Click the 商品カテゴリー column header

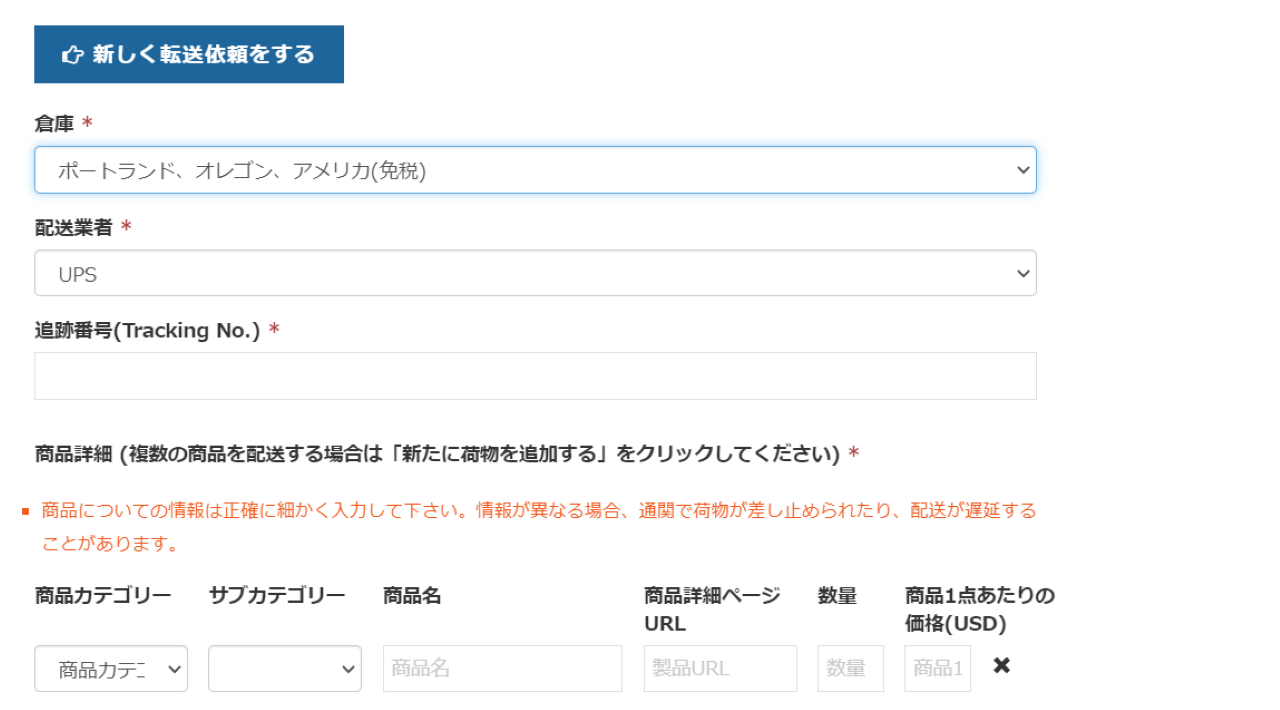click(103, 596)
